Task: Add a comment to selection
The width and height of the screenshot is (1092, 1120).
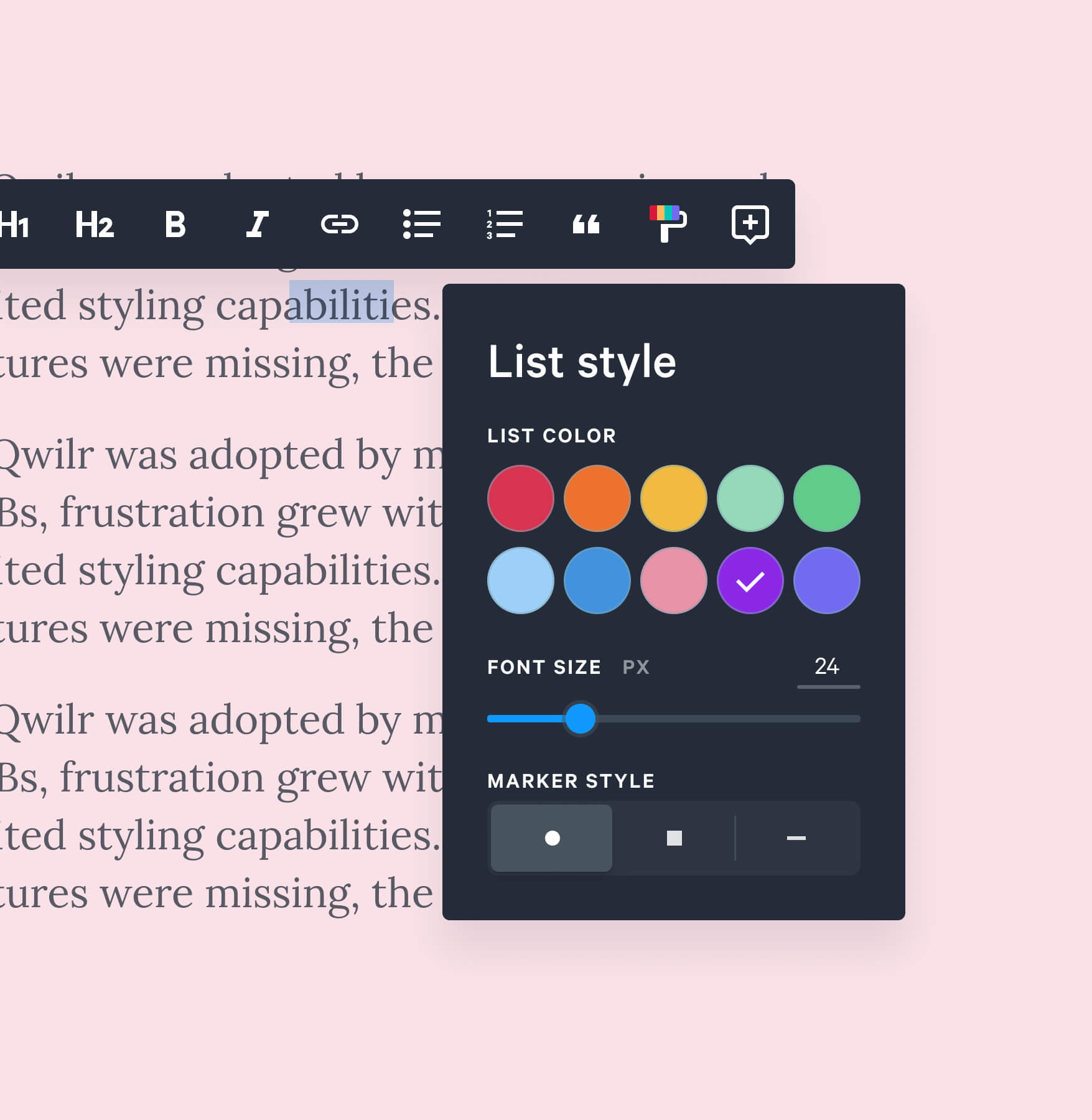Action: click(x=750, y=224)
